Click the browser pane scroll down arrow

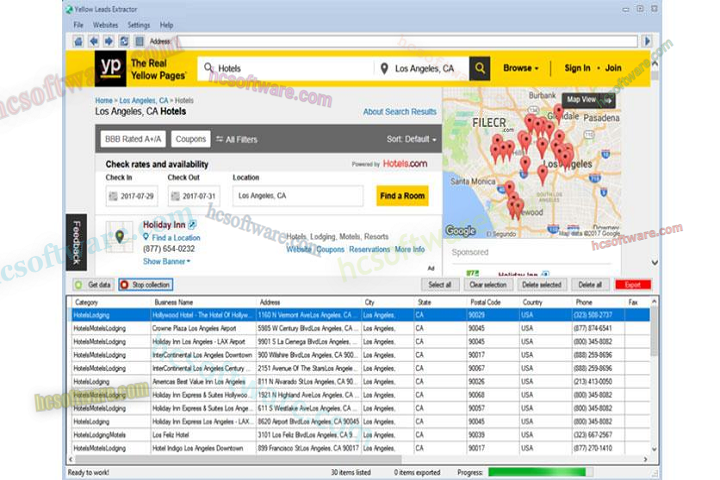(655, 262)
